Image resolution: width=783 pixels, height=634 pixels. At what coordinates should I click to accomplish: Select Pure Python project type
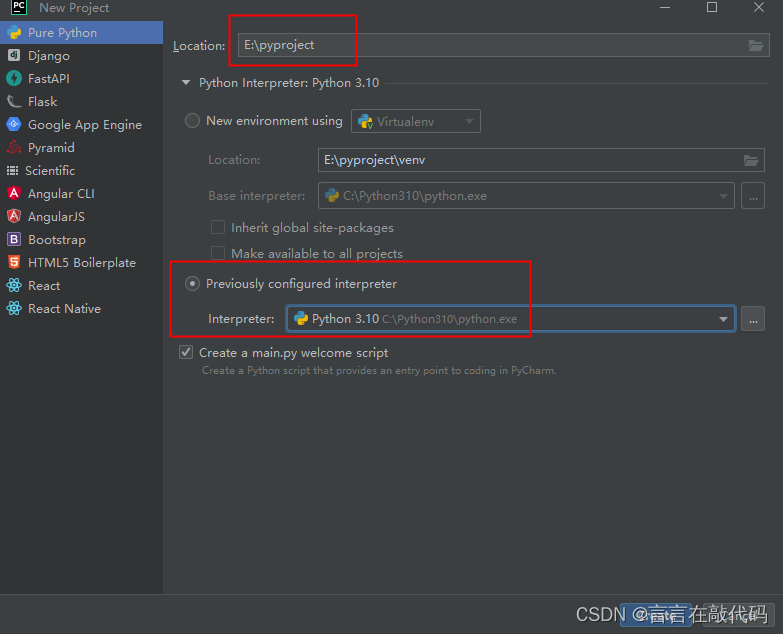point(81,32)
